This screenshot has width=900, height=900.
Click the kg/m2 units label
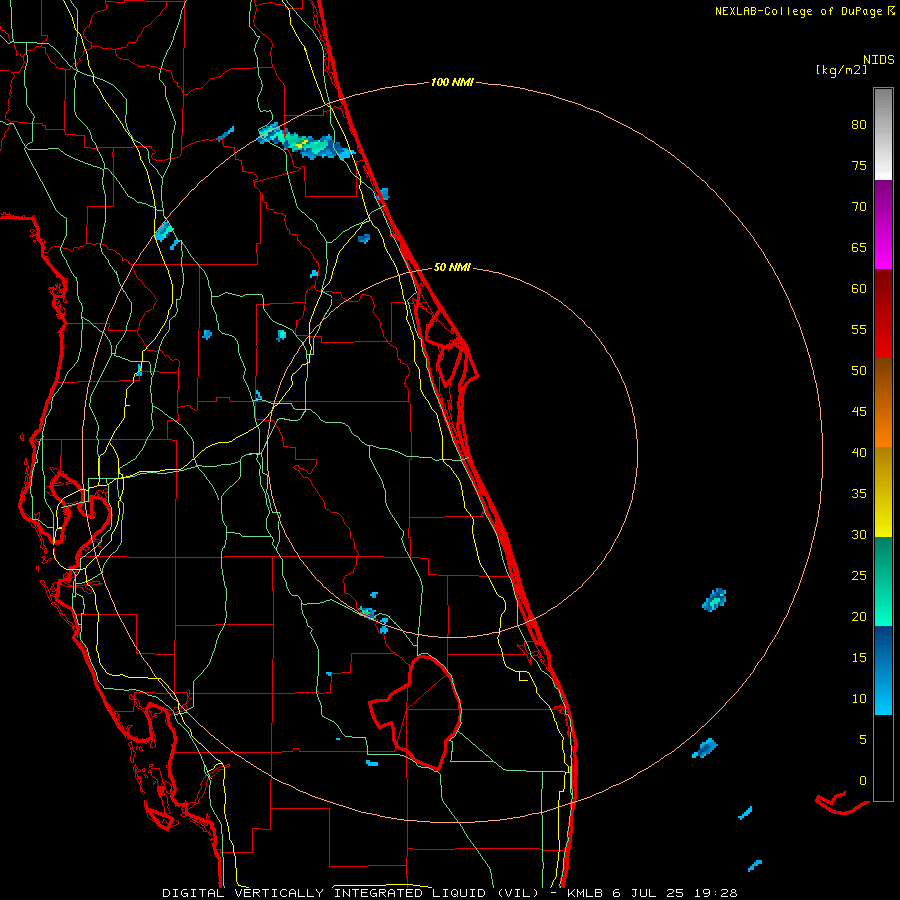pyautogui.click(x=841, y=70)
